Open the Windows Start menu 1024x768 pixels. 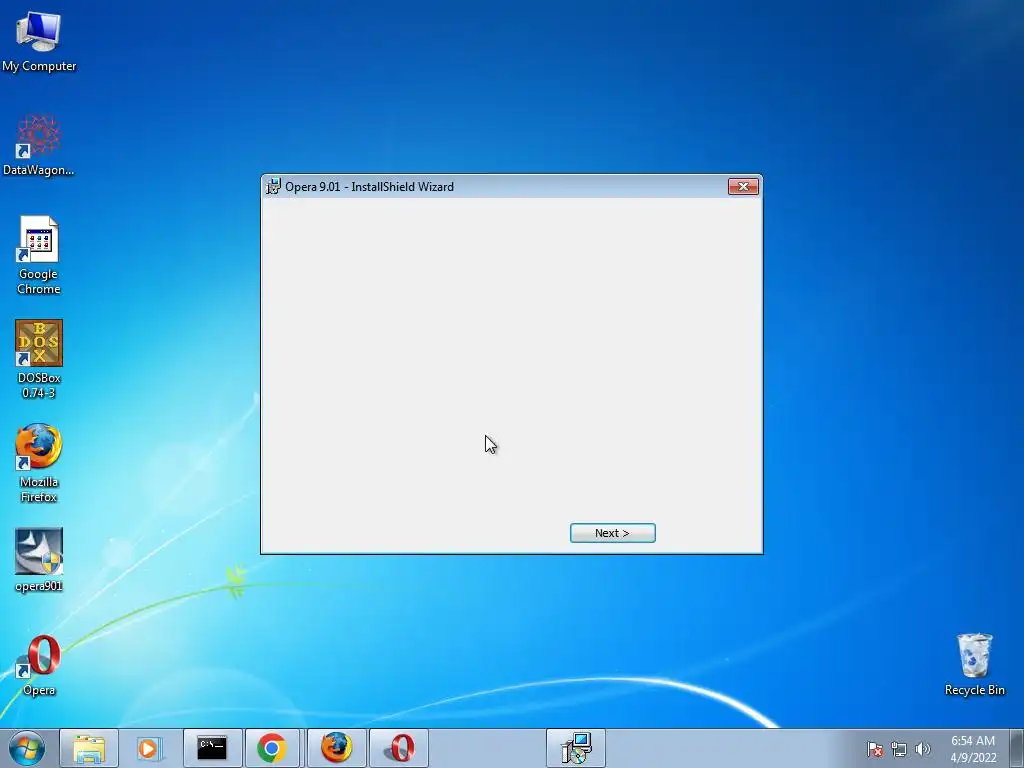[27, 748]
